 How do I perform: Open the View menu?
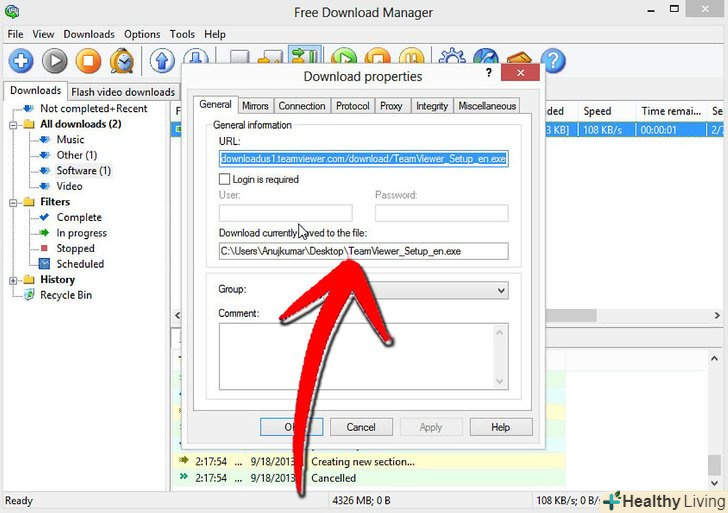[43, 34]
